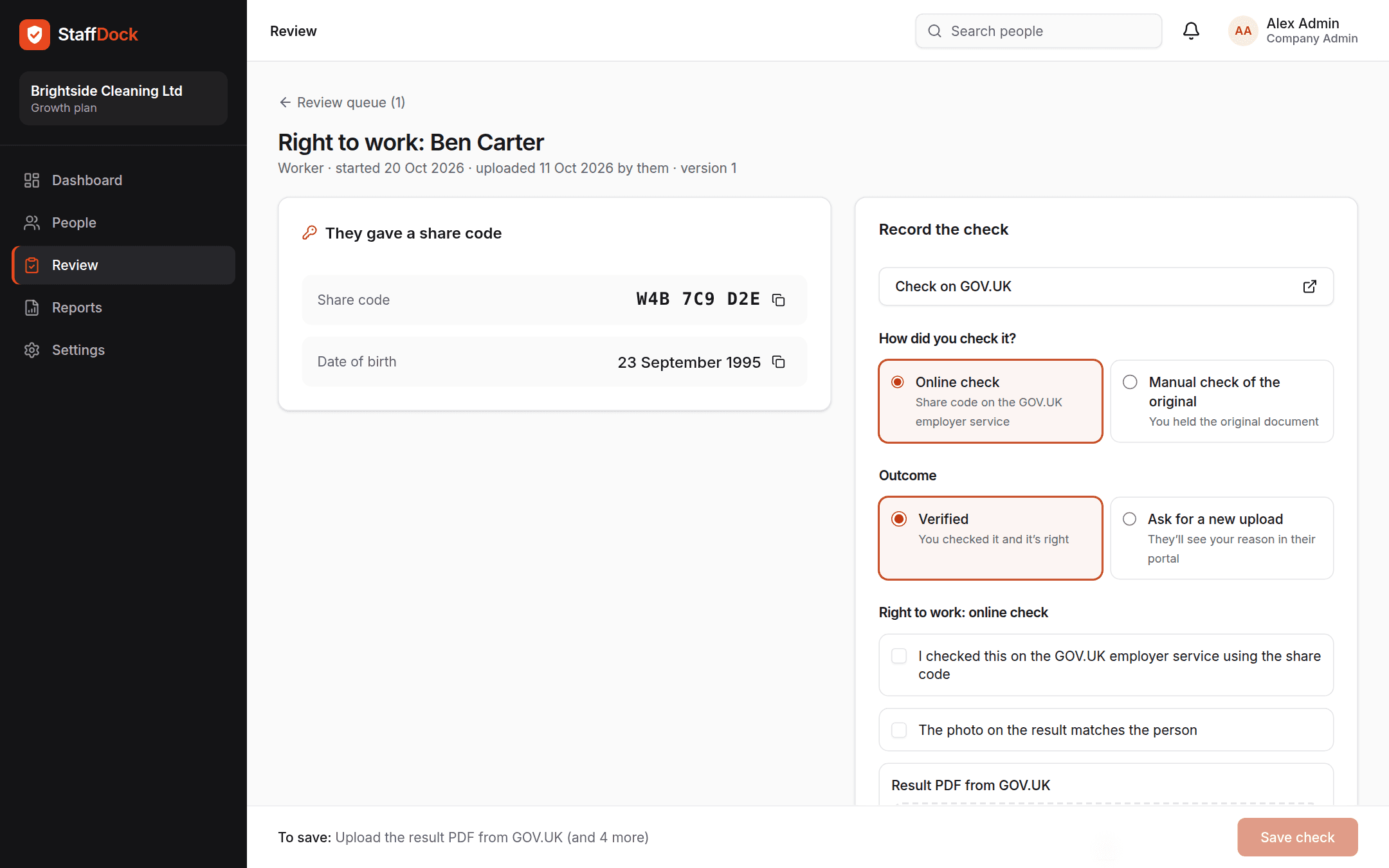
Task: Click the Dashboard grid icon
Action: click(x=32, y=180)
